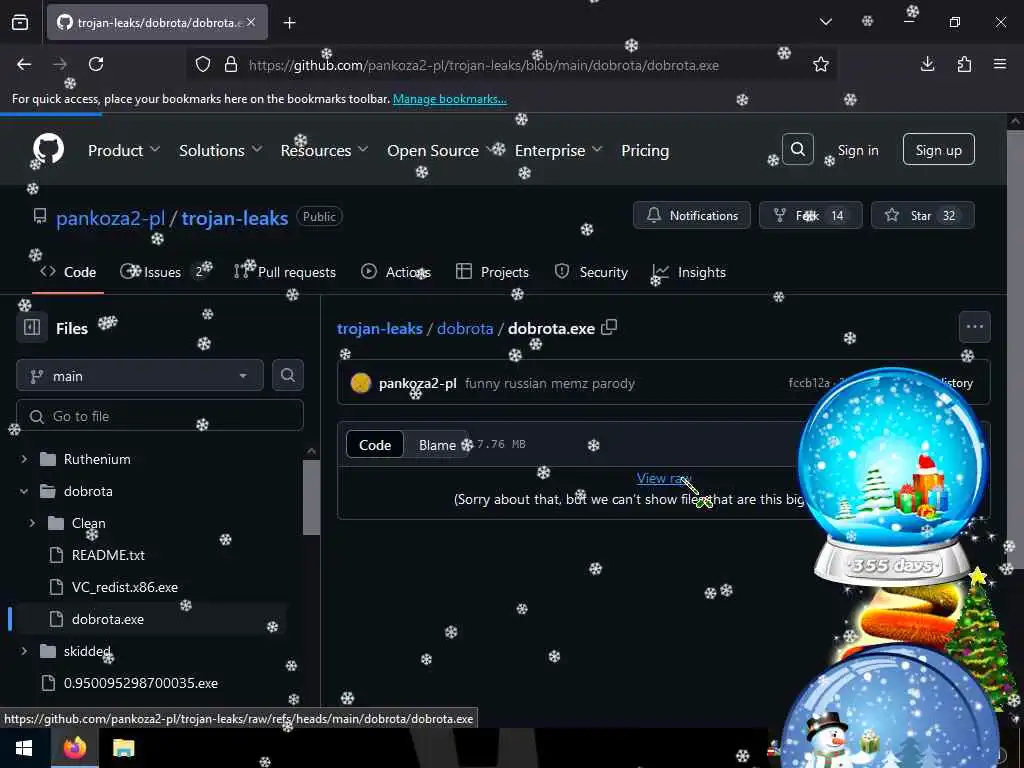This screenshot has width=1024, height=768.
Task: Open the extensions puzzle icon
Action: [964, 64]
